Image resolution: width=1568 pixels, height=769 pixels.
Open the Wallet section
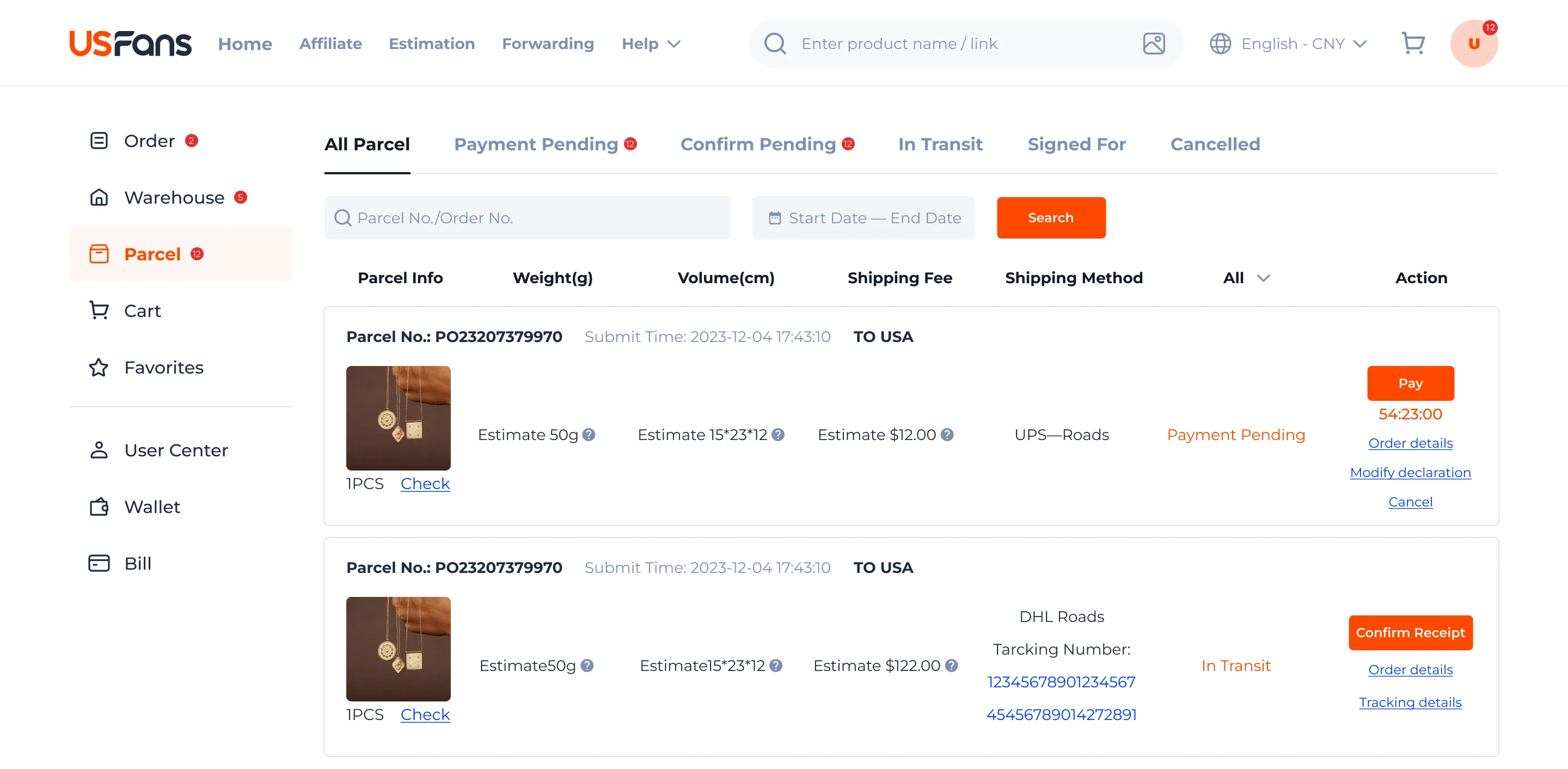pyautogui.click(x=151, y=506)
